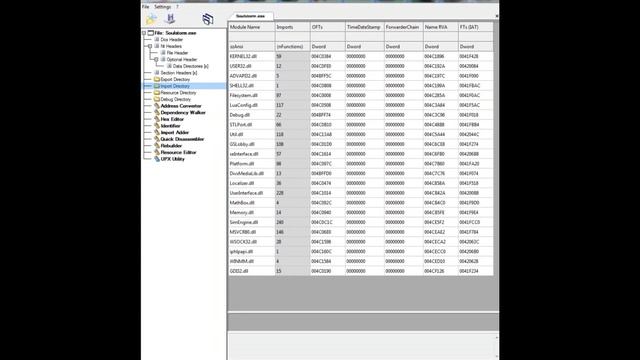Select the LuaConfig.dll module row
The width and height of the screenshot is (640, 360).
point(360,105)
